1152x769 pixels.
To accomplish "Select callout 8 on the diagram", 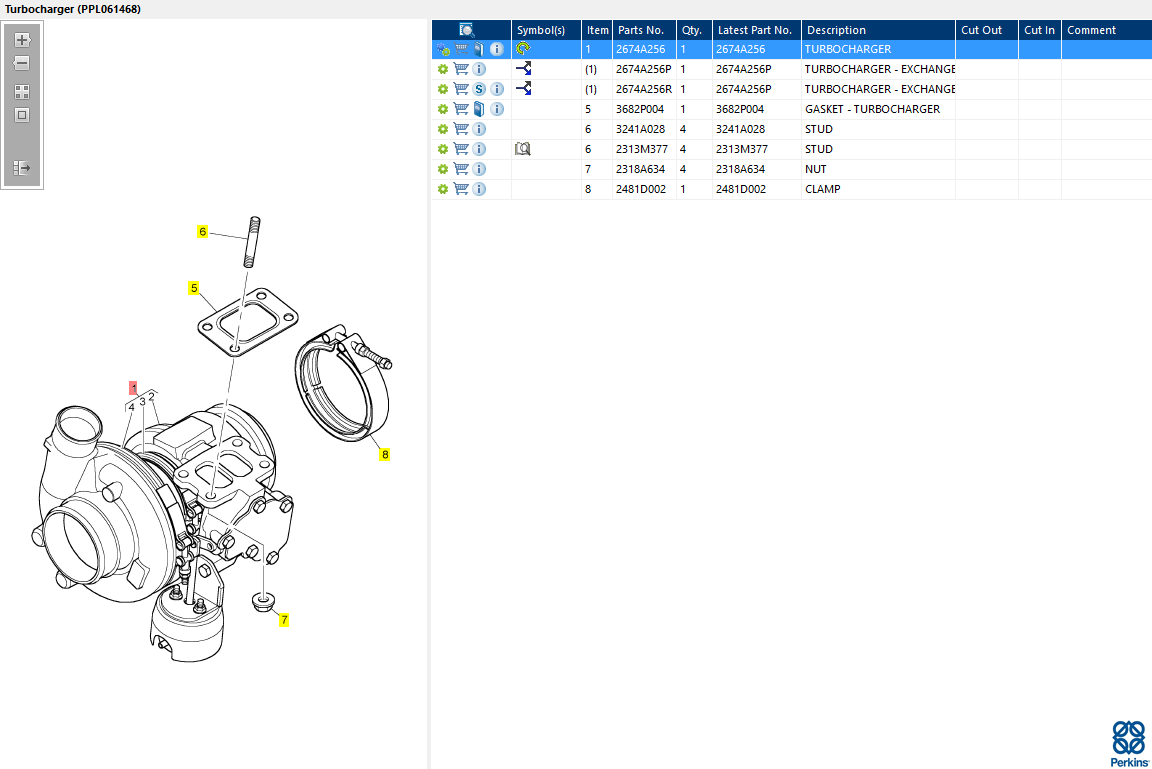I will (x=384, y=455).
